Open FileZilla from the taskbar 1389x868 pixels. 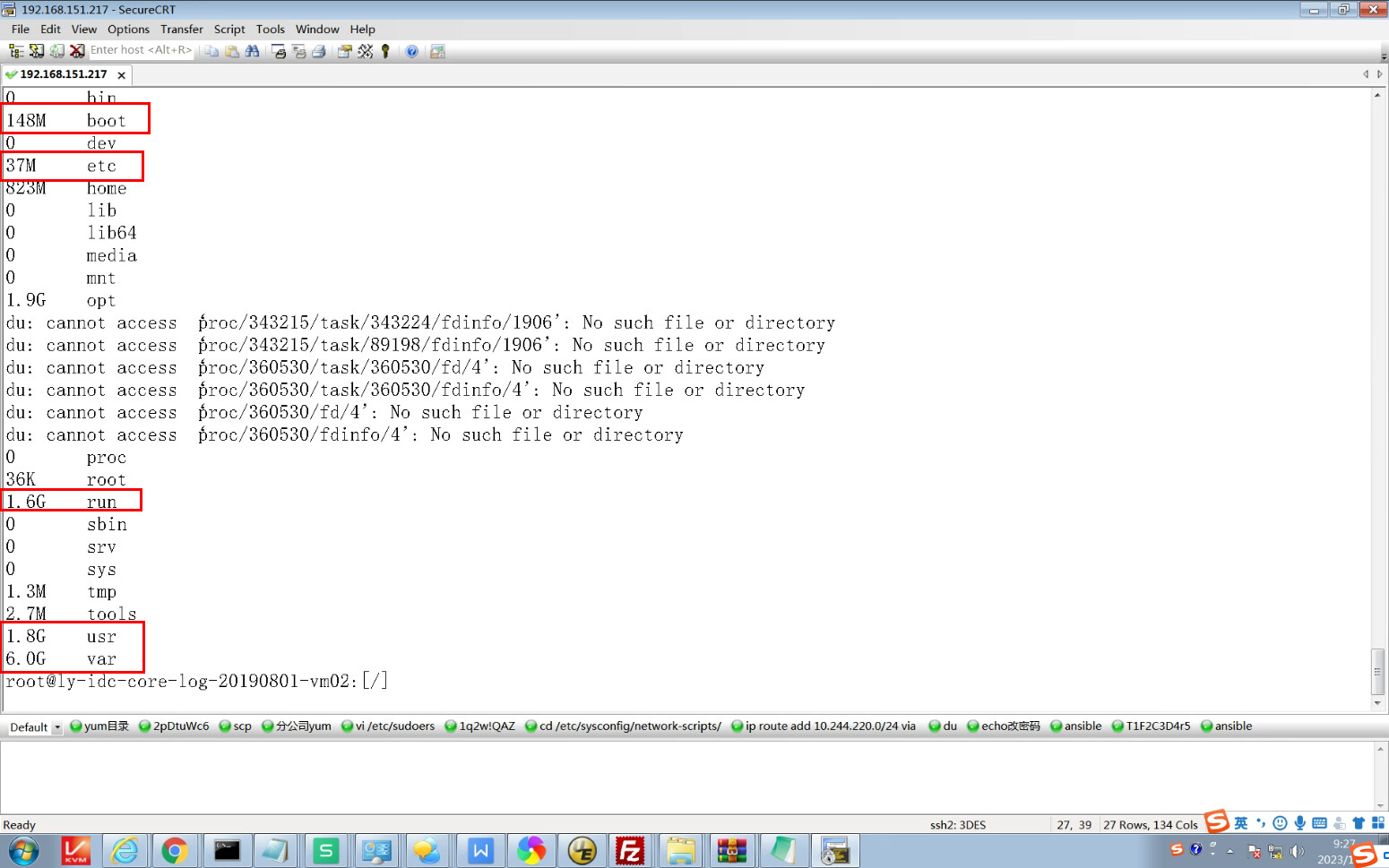[x=630, y=850]
